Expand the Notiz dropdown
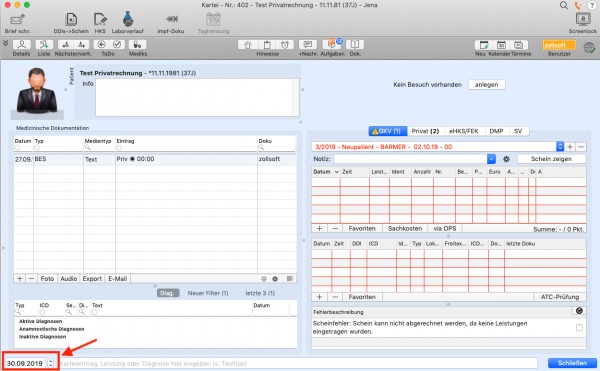The height and width of the screenshot is (371, 600). pos(491,159)
